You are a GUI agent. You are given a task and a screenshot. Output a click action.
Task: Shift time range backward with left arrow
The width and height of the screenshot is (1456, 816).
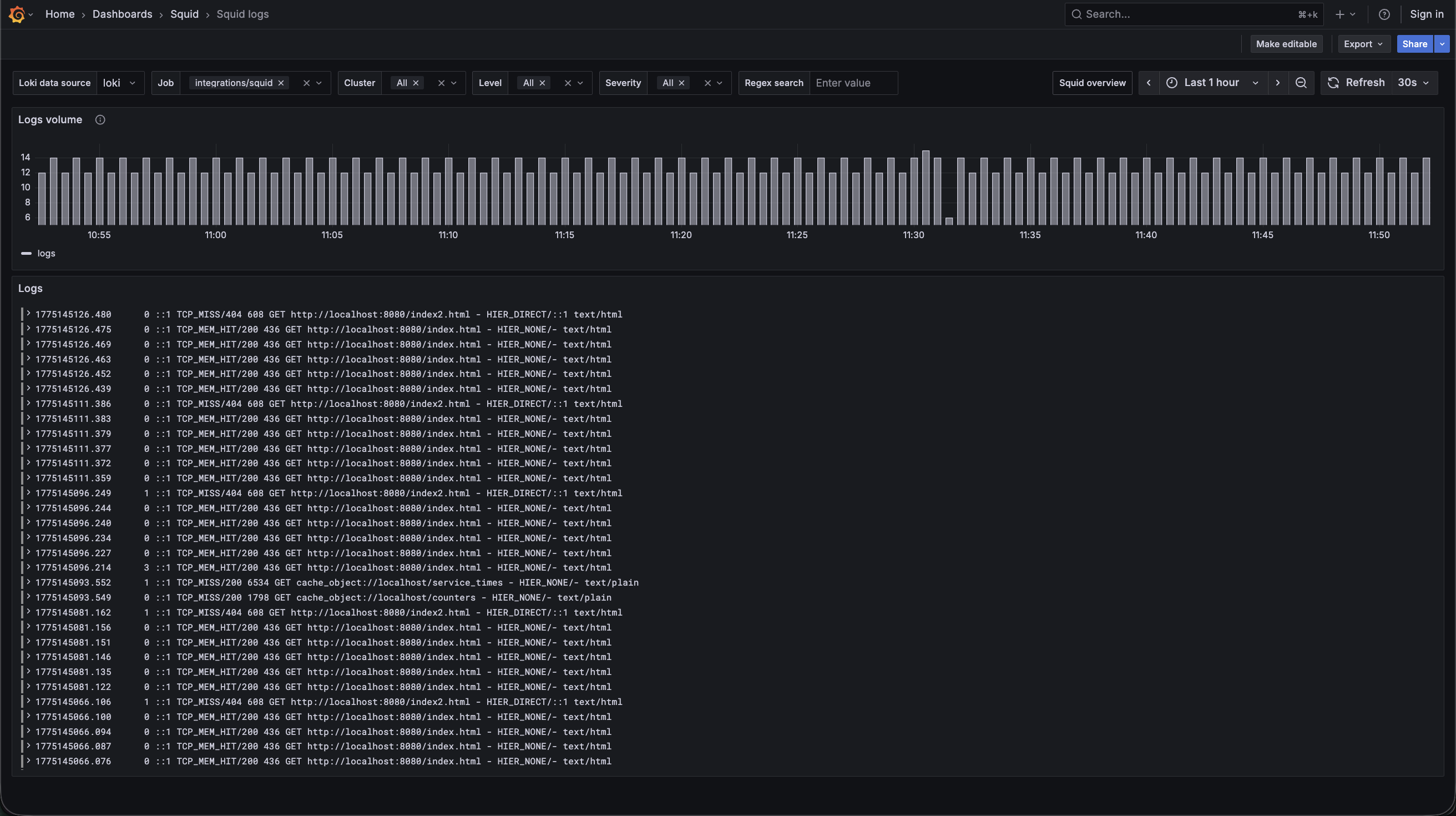[1148, 83]
